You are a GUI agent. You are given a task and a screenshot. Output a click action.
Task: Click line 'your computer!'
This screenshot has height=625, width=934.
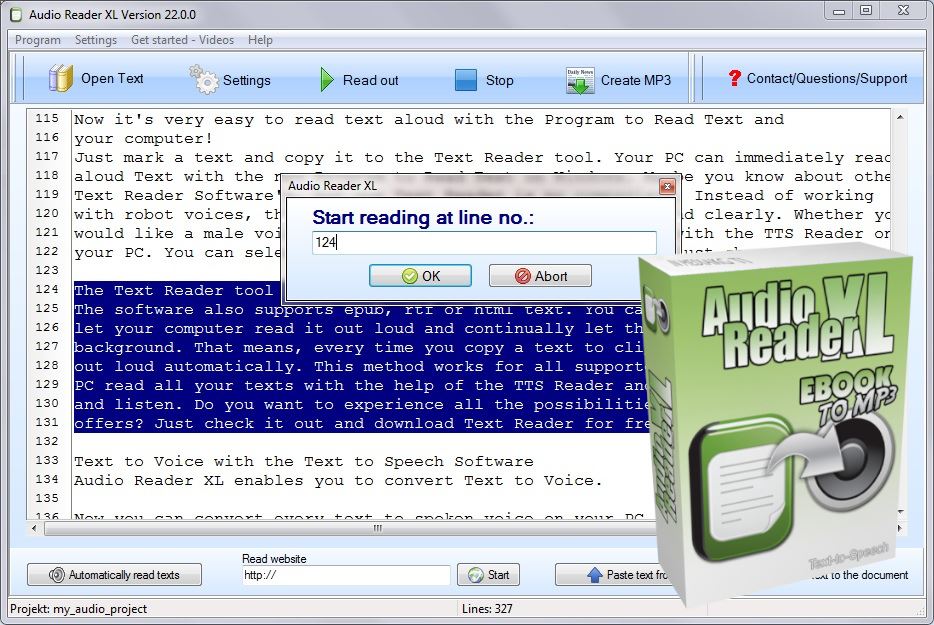point(143,139)
